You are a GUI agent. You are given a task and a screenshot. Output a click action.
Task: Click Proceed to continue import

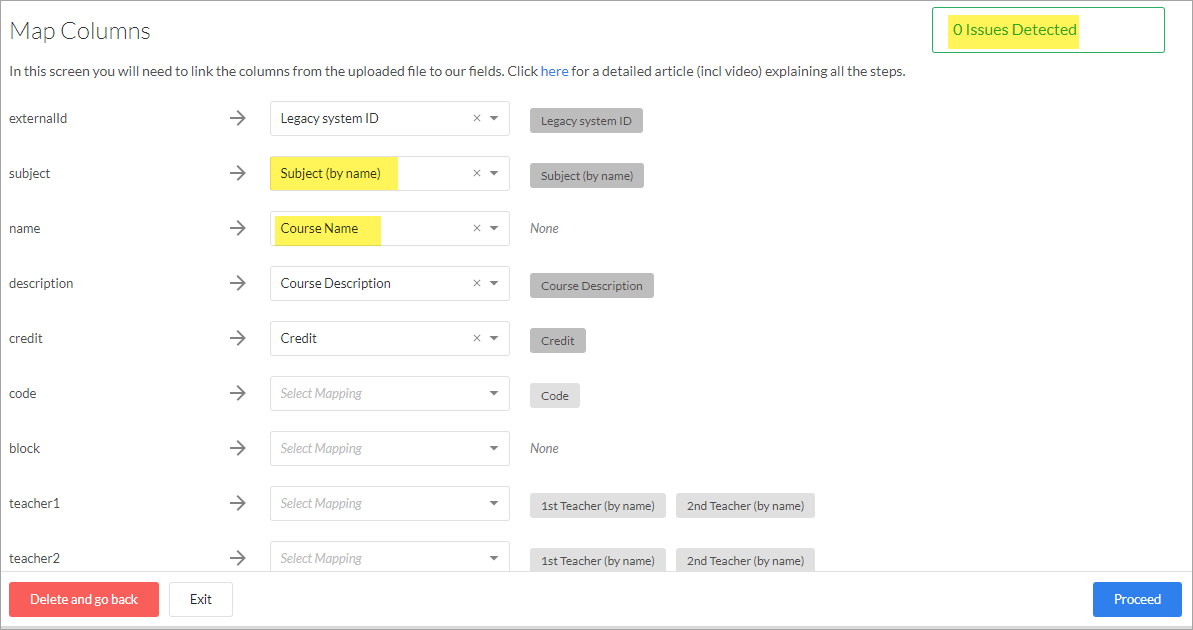pyautogui.click(x=1137, y=600)
